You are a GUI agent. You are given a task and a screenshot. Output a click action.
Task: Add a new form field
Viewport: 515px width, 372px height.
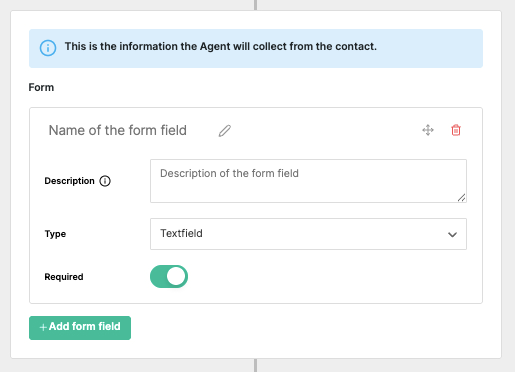click(80, 328)
